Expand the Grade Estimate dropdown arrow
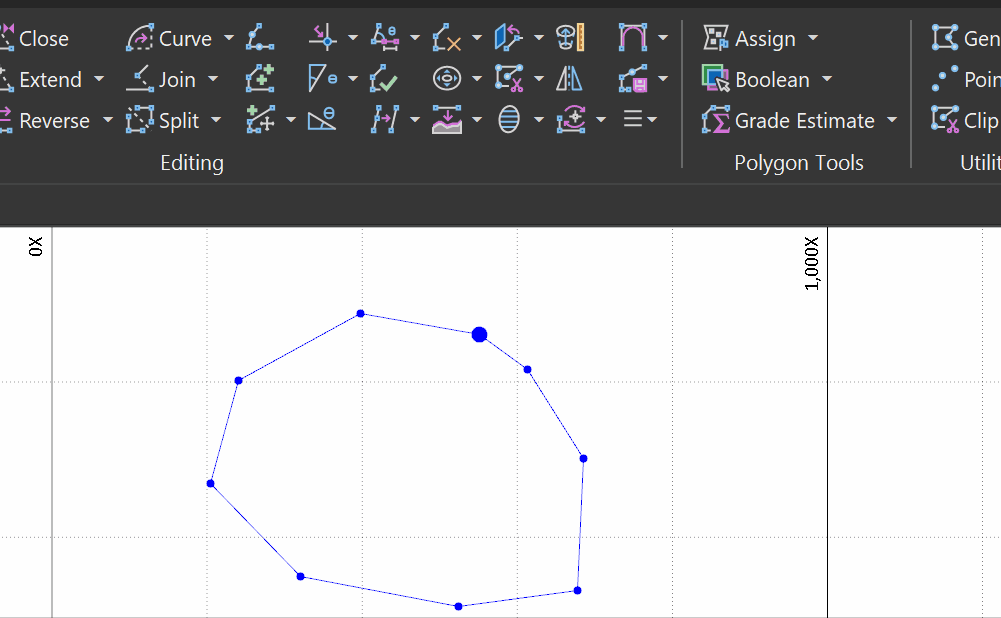Screen dimensions: 1001x618 pos(892,120)
